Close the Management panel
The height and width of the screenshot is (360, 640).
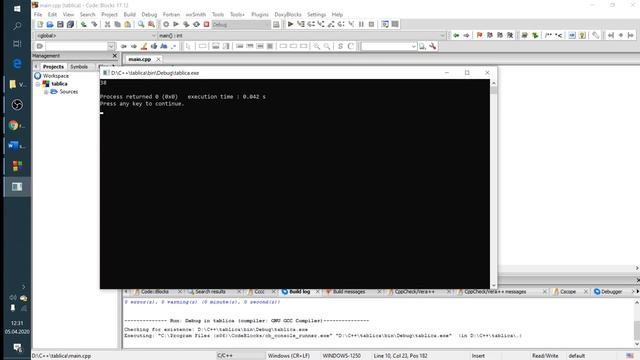(114, 56)
